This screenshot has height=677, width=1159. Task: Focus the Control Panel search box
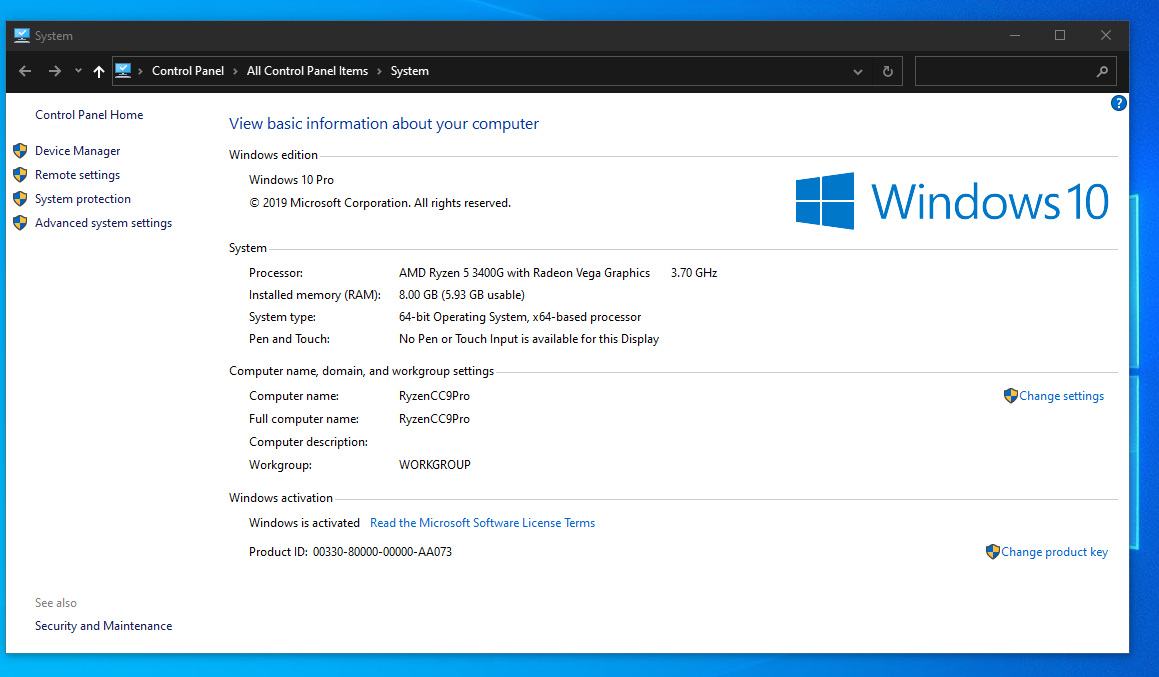(x=1016, y=71)
